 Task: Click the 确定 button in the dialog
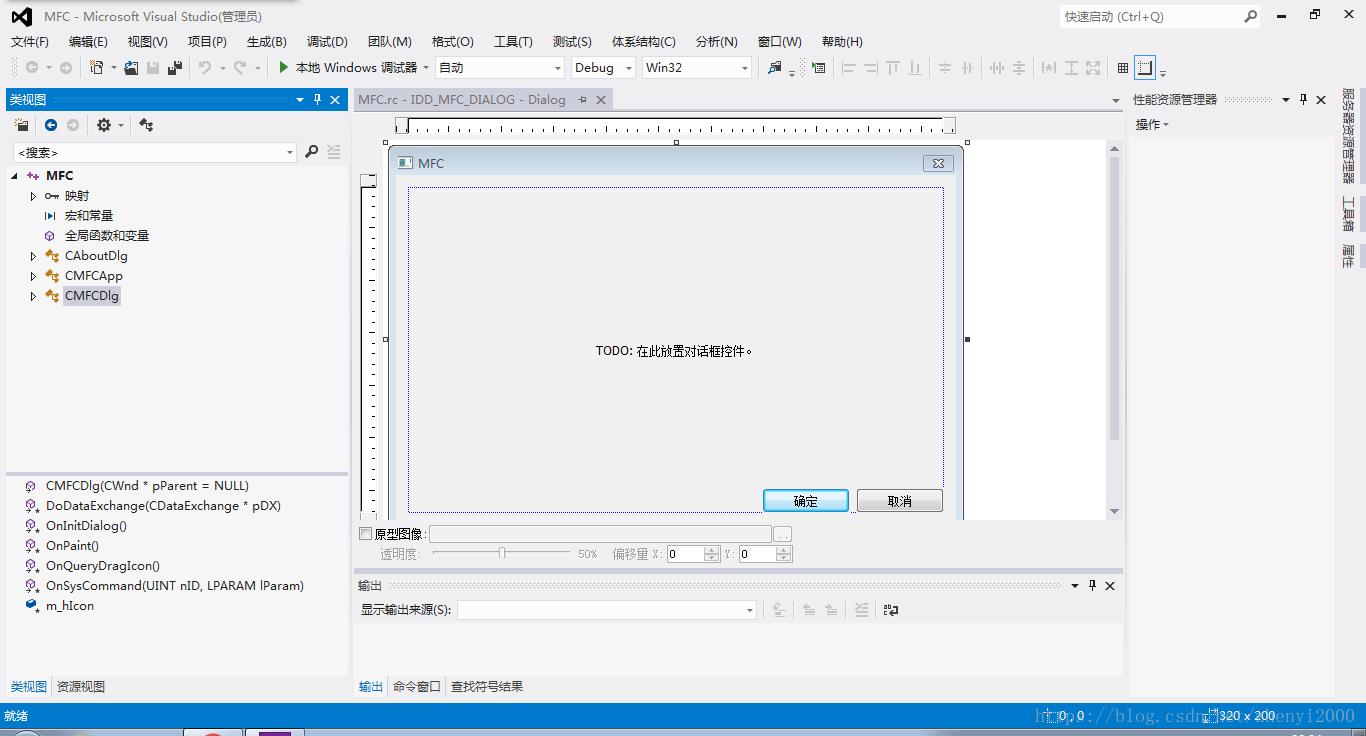pos(806,501)
